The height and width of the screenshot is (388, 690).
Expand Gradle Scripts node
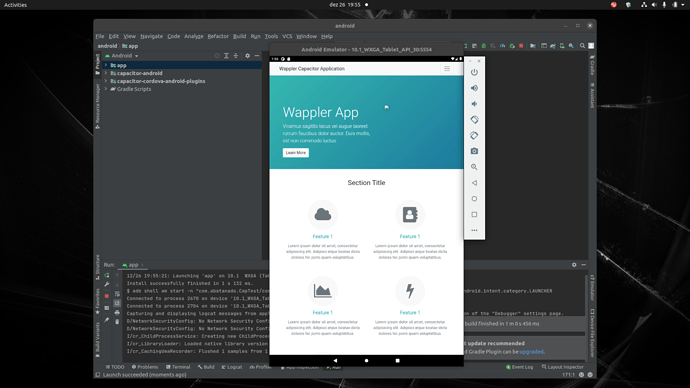pyautogui.click(x=106, y=89)
